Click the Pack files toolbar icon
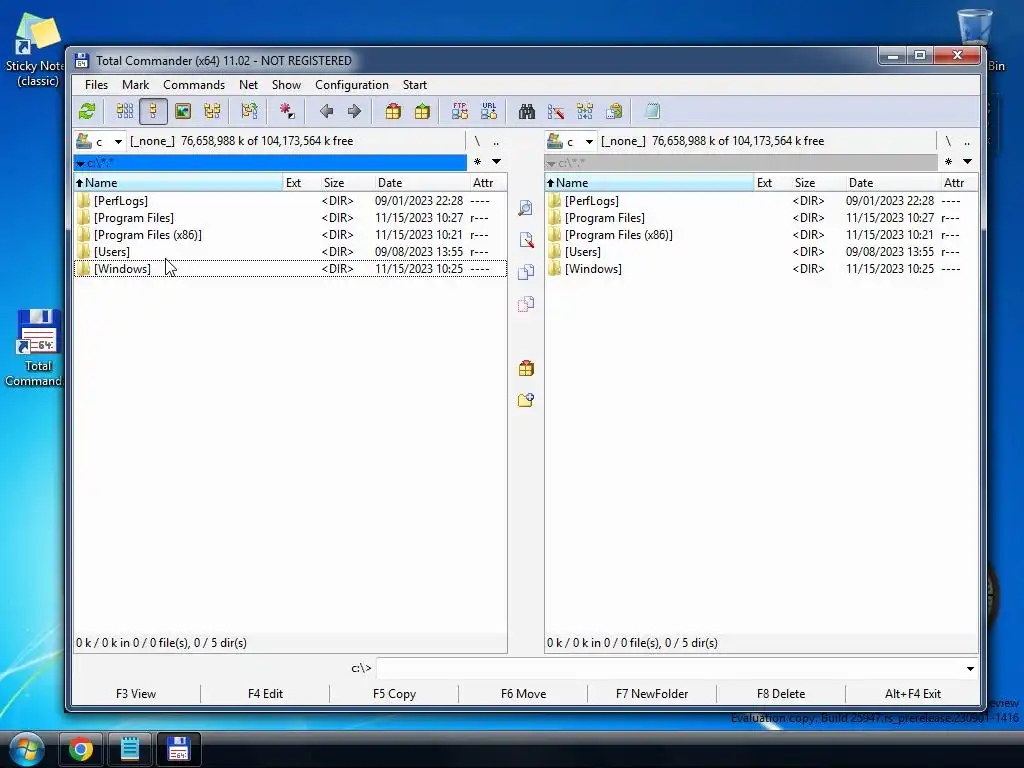 [x=393, y=111]
